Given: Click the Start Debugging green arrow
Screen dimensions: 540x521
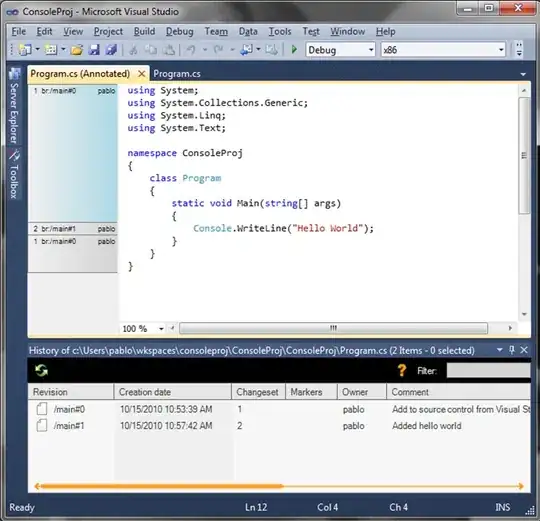Looking at the screenshot, I should click(x=294, y=50).
